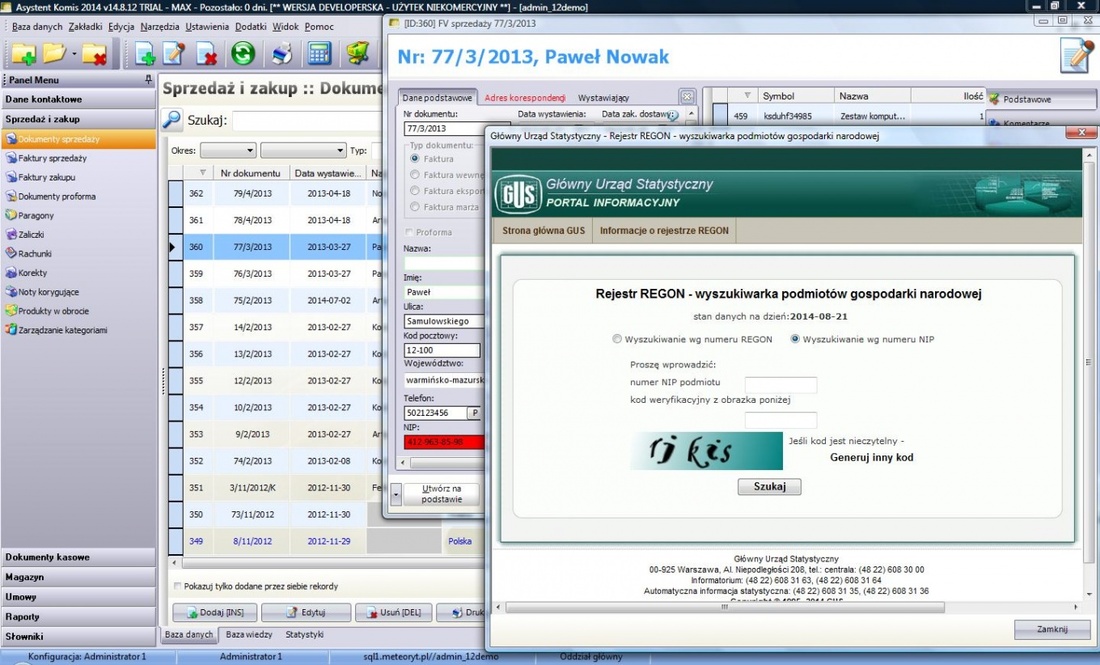The width and height of the screenshot is (1100, 665).
Task: Click the open folder toolbar icon
Action: point(53,53)
